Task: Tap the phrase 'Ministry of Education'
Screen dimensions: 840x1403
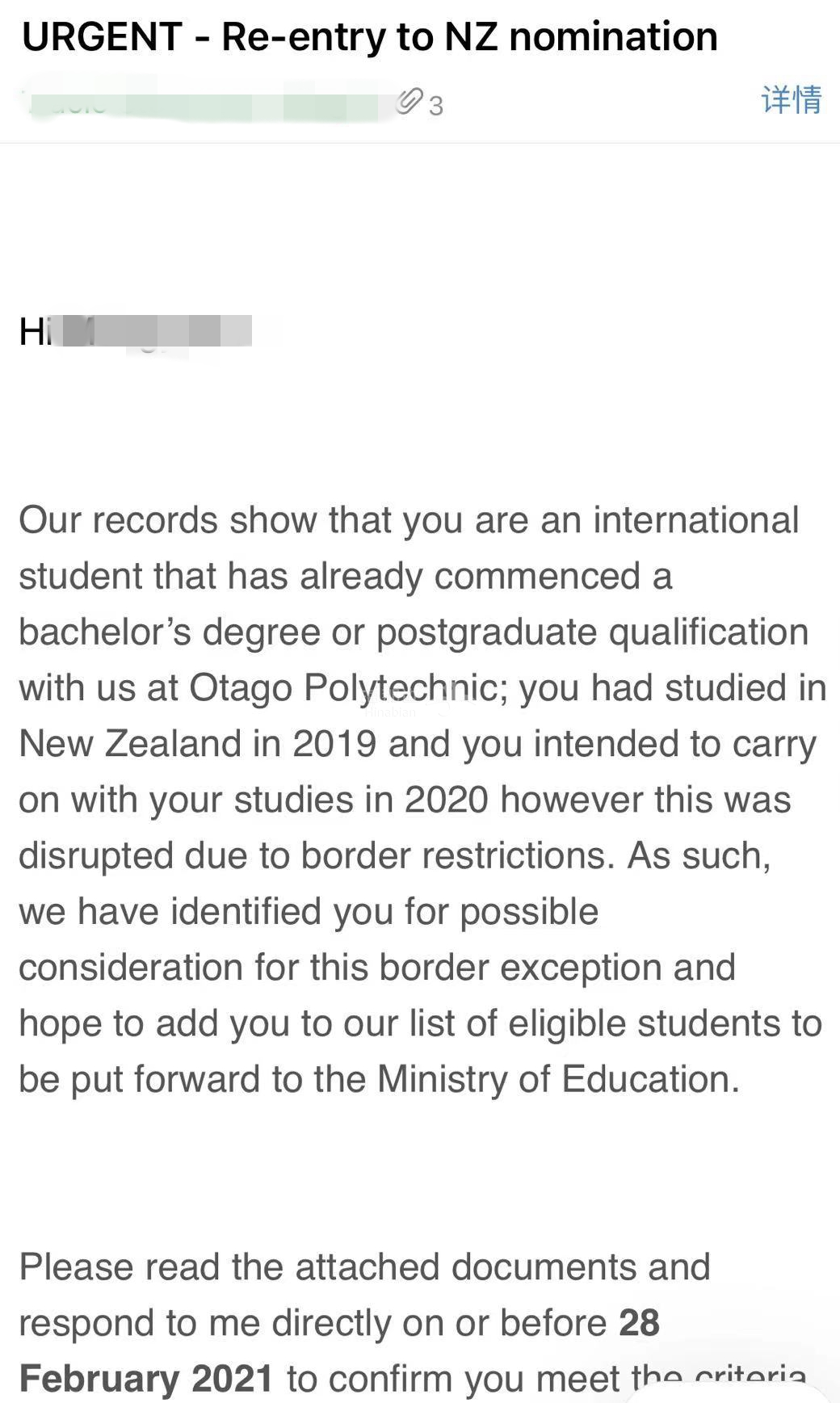Action: pyautogui.click(x=557, y=1079)
